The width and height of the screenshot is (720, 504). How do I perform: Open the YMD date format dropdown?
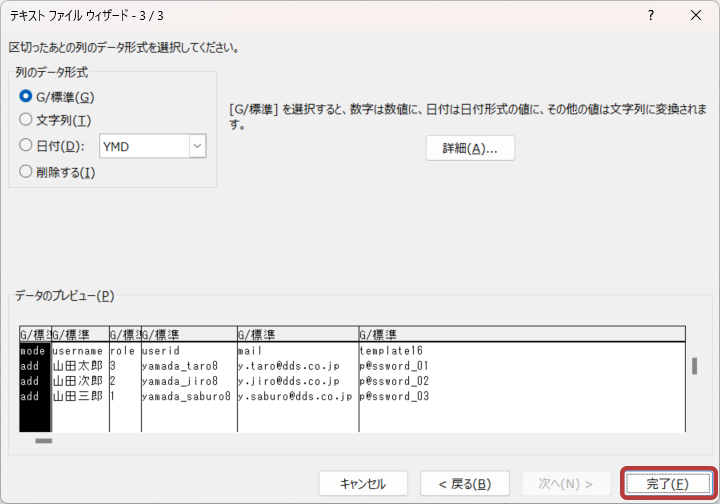[196, 146]
